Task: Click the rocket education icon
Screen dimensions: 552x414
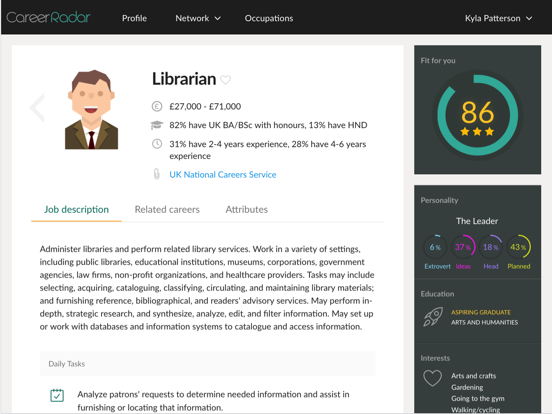Action: pyautogui.click(x=433, y=317)
